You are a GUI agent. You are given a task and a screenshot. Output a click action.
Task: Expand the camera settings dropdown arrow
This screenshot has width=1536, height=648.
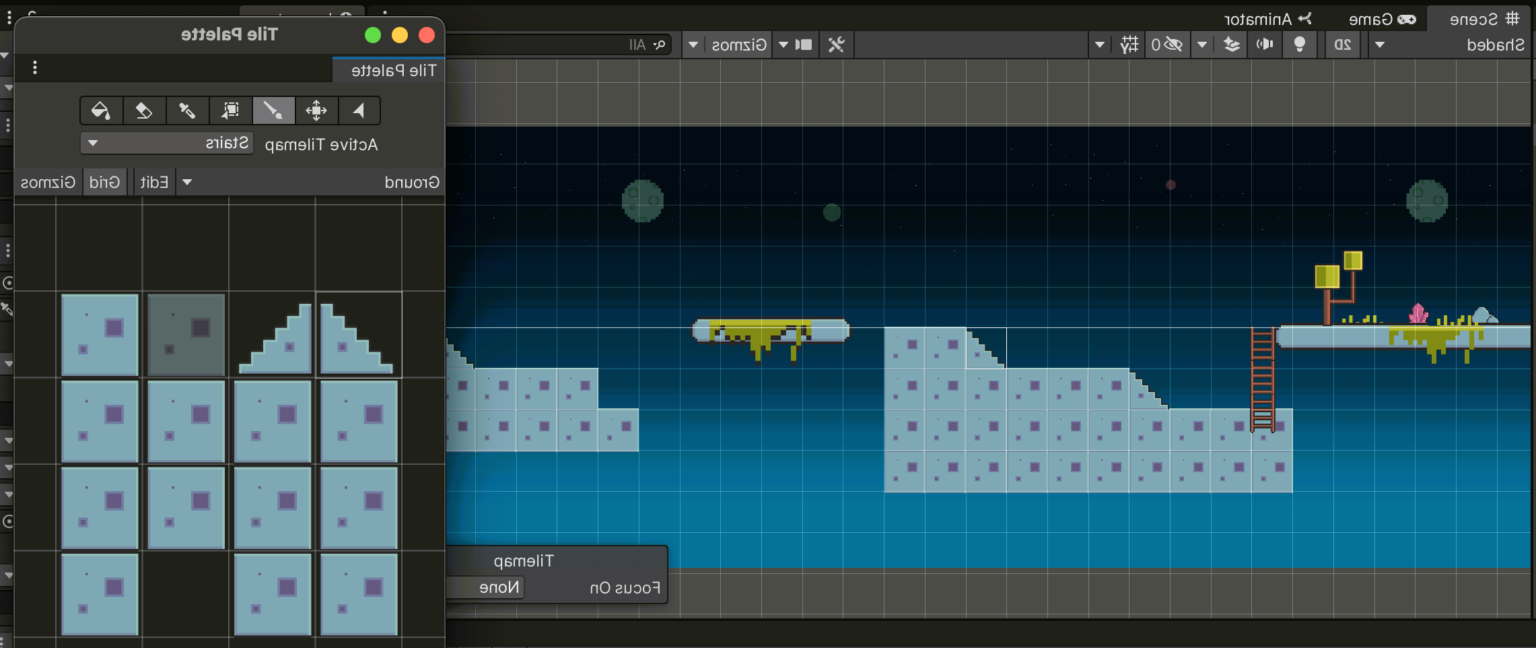pos(783,44)
